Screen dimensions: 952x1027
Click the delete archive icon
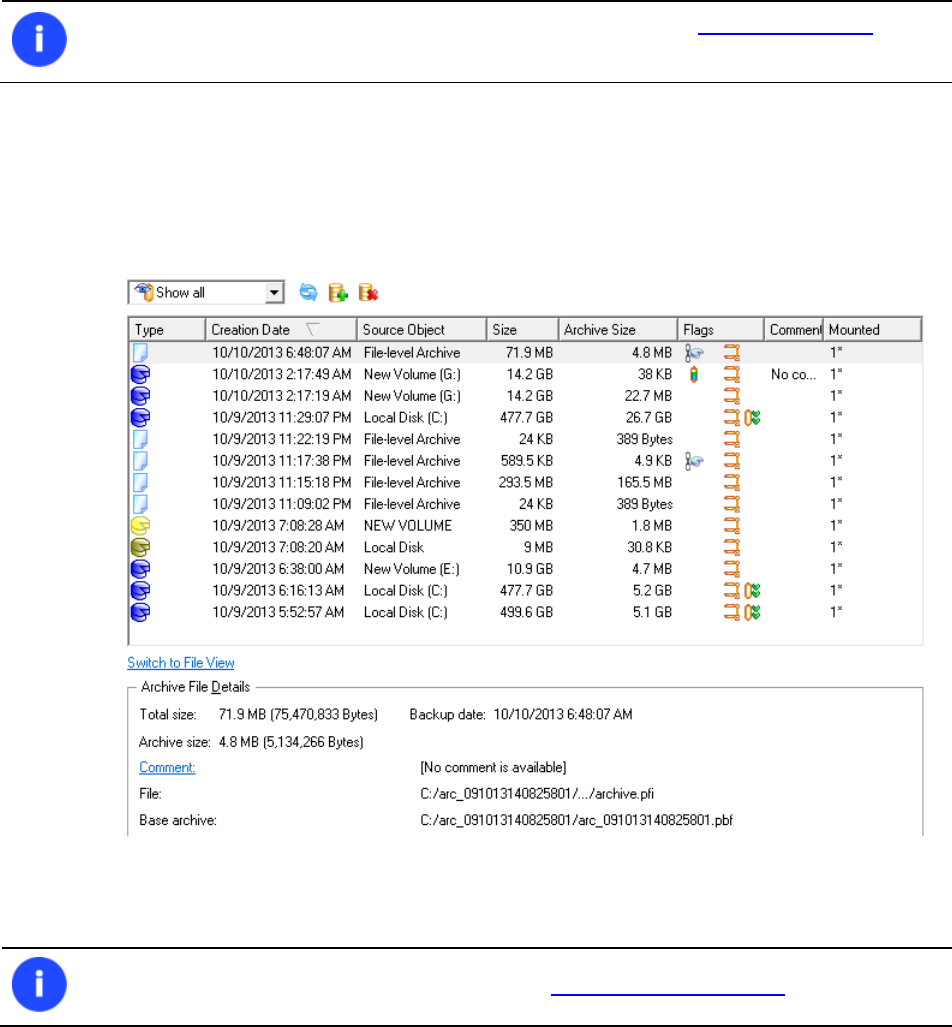pos(368,292)
